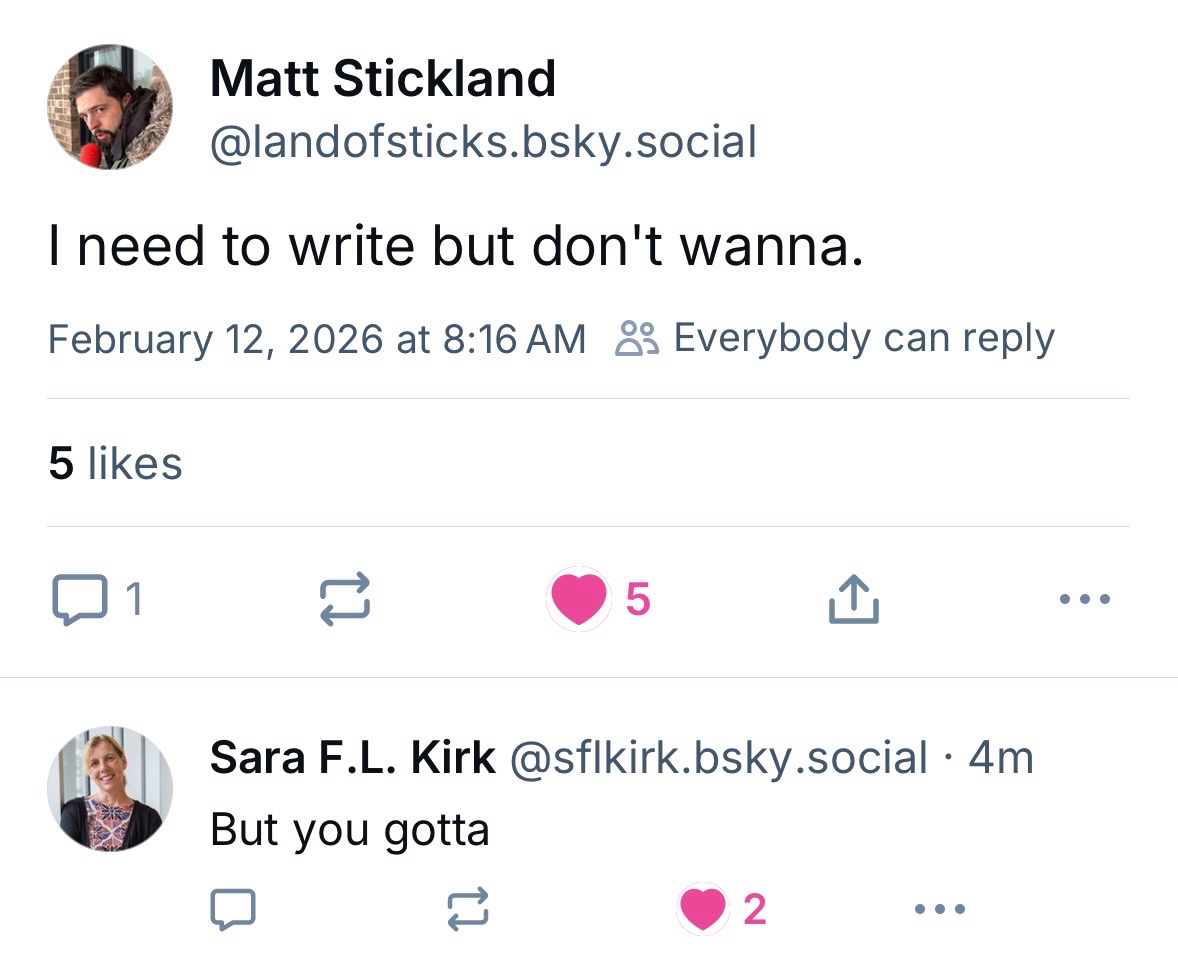The height and width of the screenshot is (961, 1178).
Task: Share Matt Stickland's post
Action: coord(854,600)
